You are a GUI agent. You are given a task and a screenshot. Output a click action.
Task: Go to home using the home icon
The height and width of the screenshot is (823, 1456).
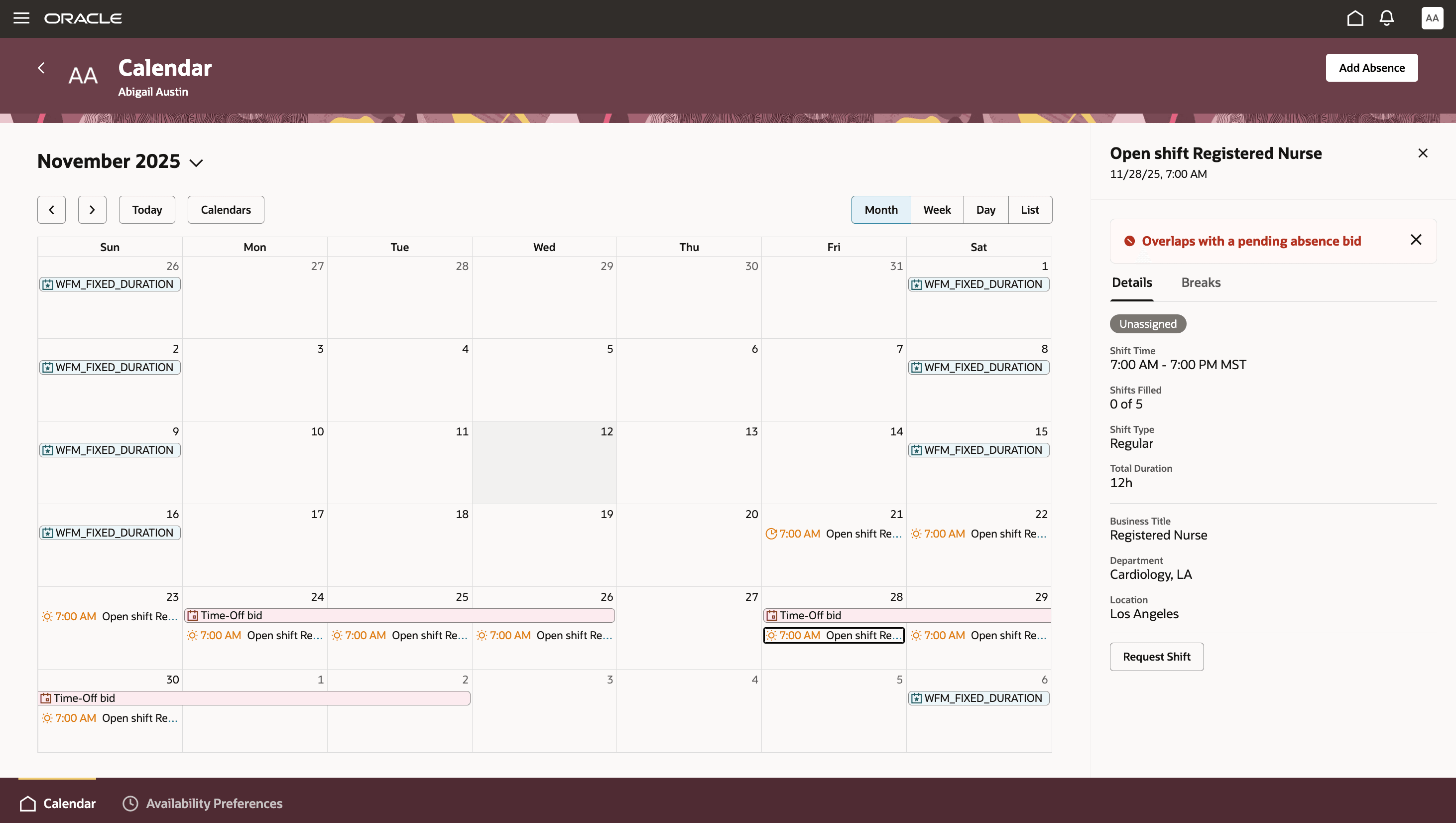[x=1355, y=17]
